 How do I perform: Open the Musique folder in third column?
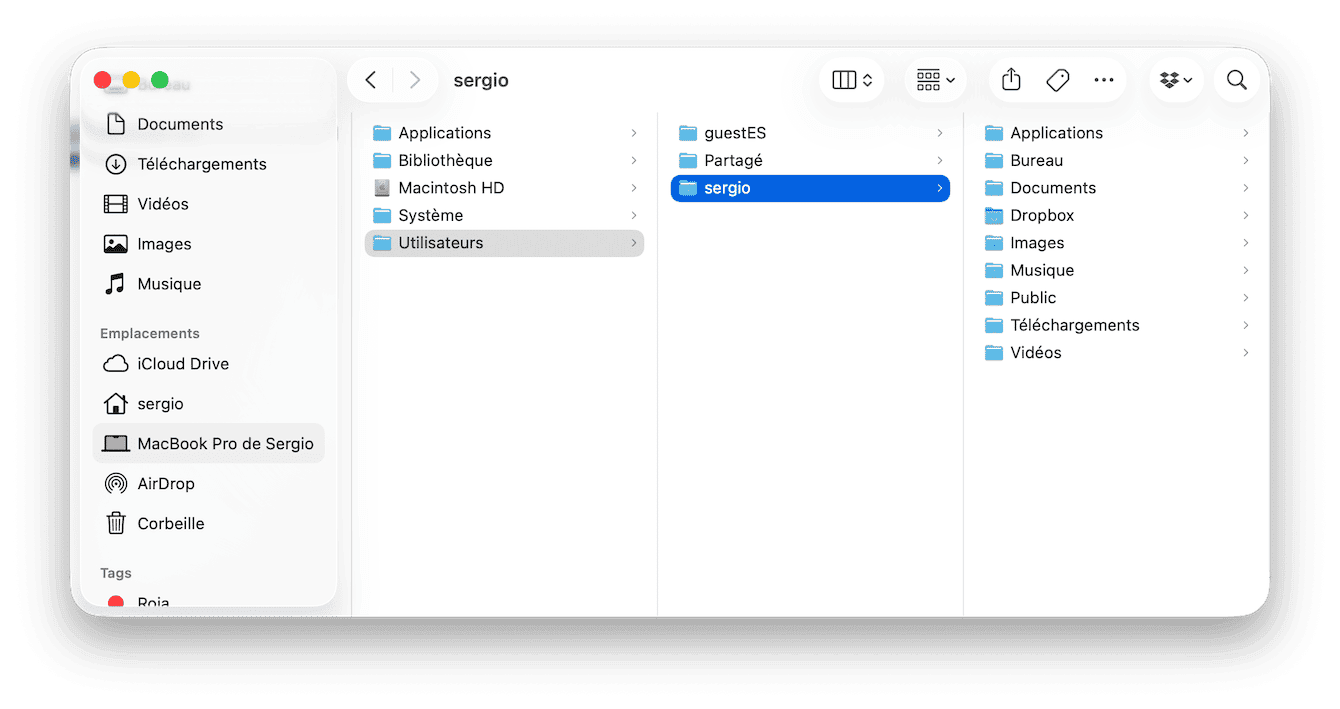tap(1041, 271)
